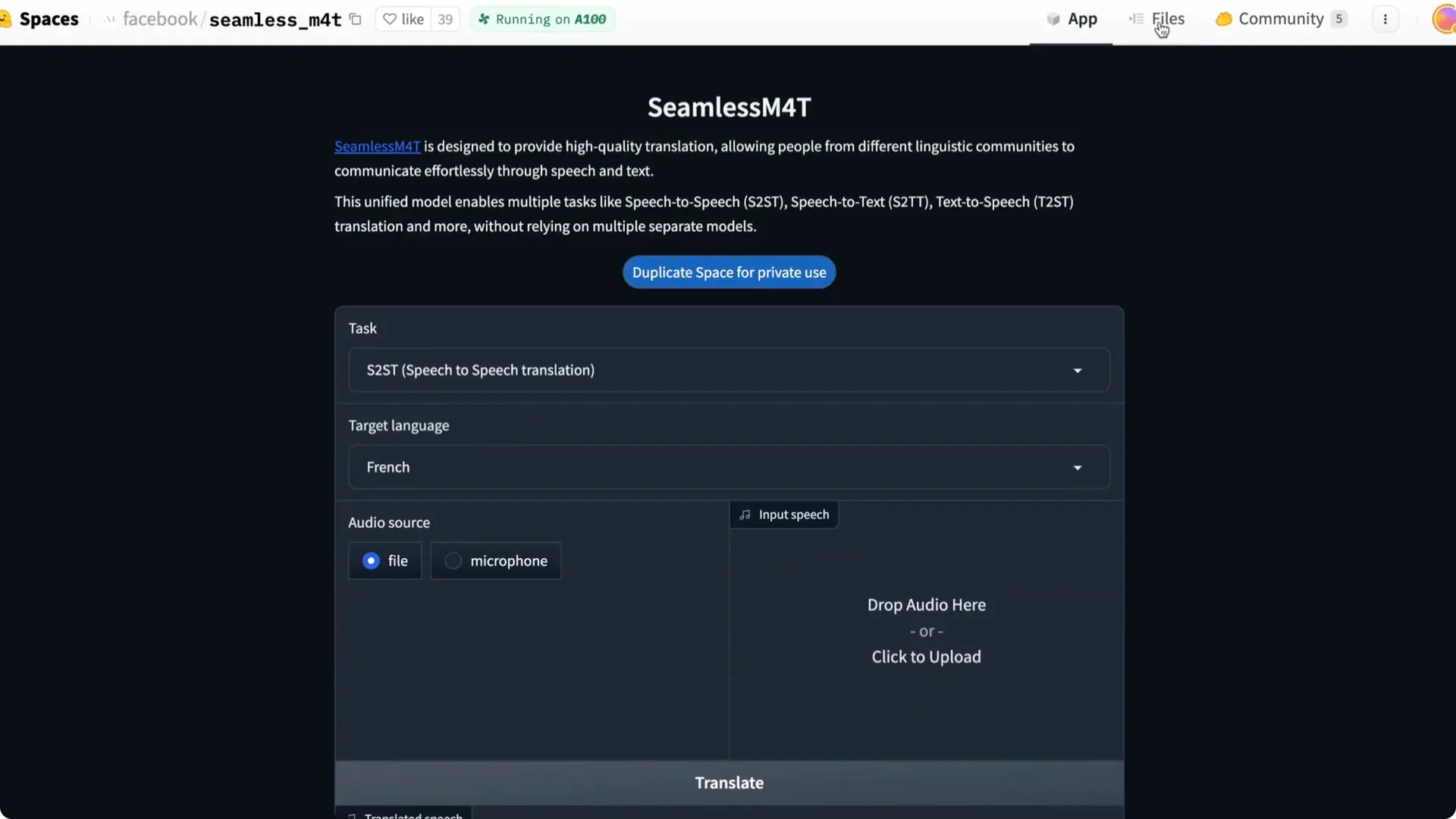Screen dimensions: 1456x819
Task: Click the Hugging Face Spaces emoji logo
Action: 8,19
